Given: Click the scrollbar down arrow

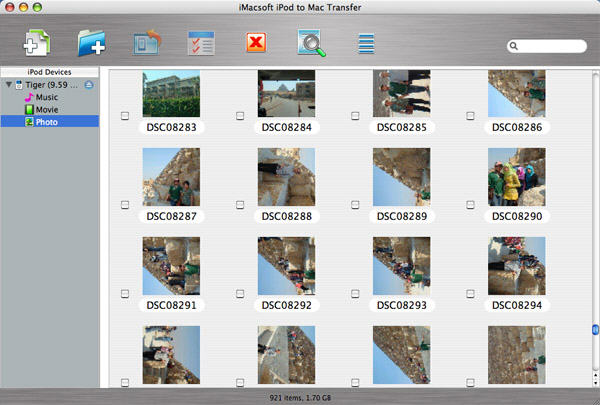Looking at the screenshot, I should pos(595,383).
